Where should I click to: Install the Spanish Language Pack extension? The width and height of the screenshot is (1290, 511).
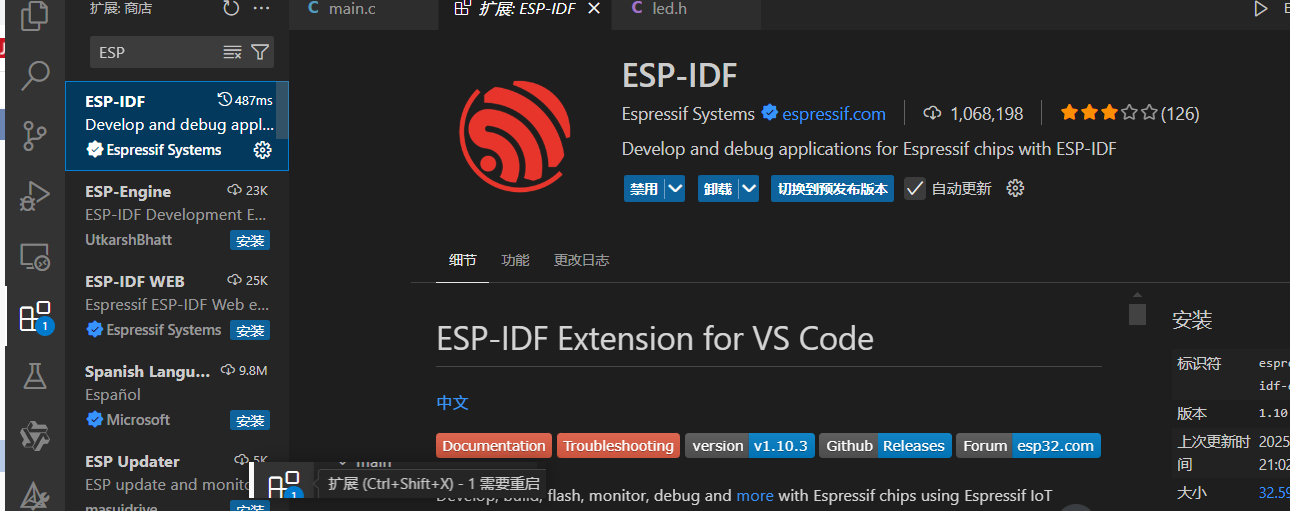coord(250,421)
